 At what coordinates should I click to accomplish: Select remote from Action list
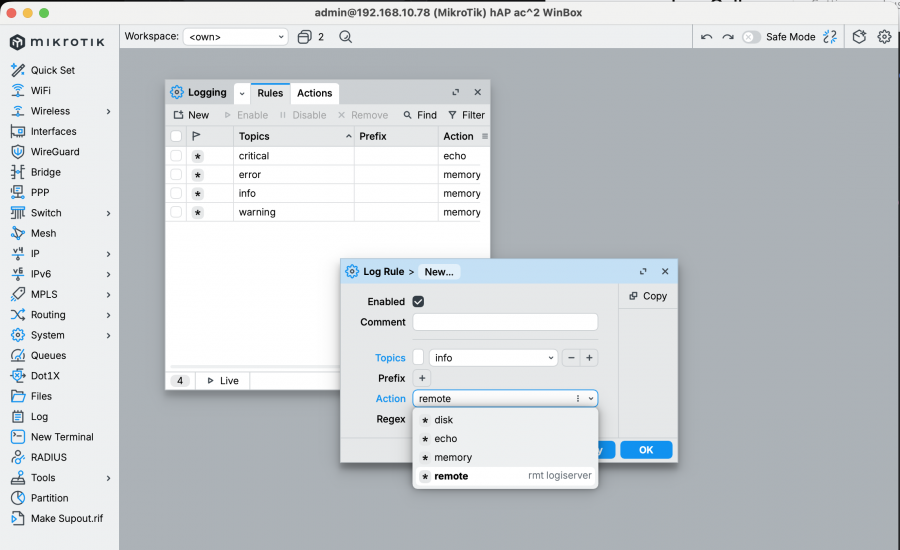(x=505, y=476)
